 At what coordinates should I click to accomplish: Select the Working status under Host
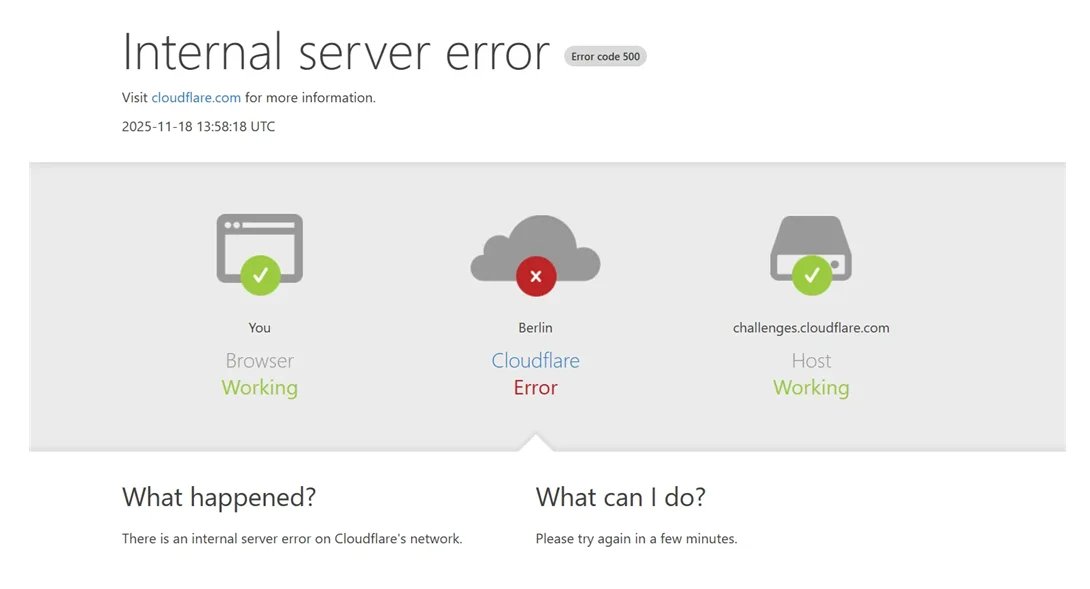811,387
